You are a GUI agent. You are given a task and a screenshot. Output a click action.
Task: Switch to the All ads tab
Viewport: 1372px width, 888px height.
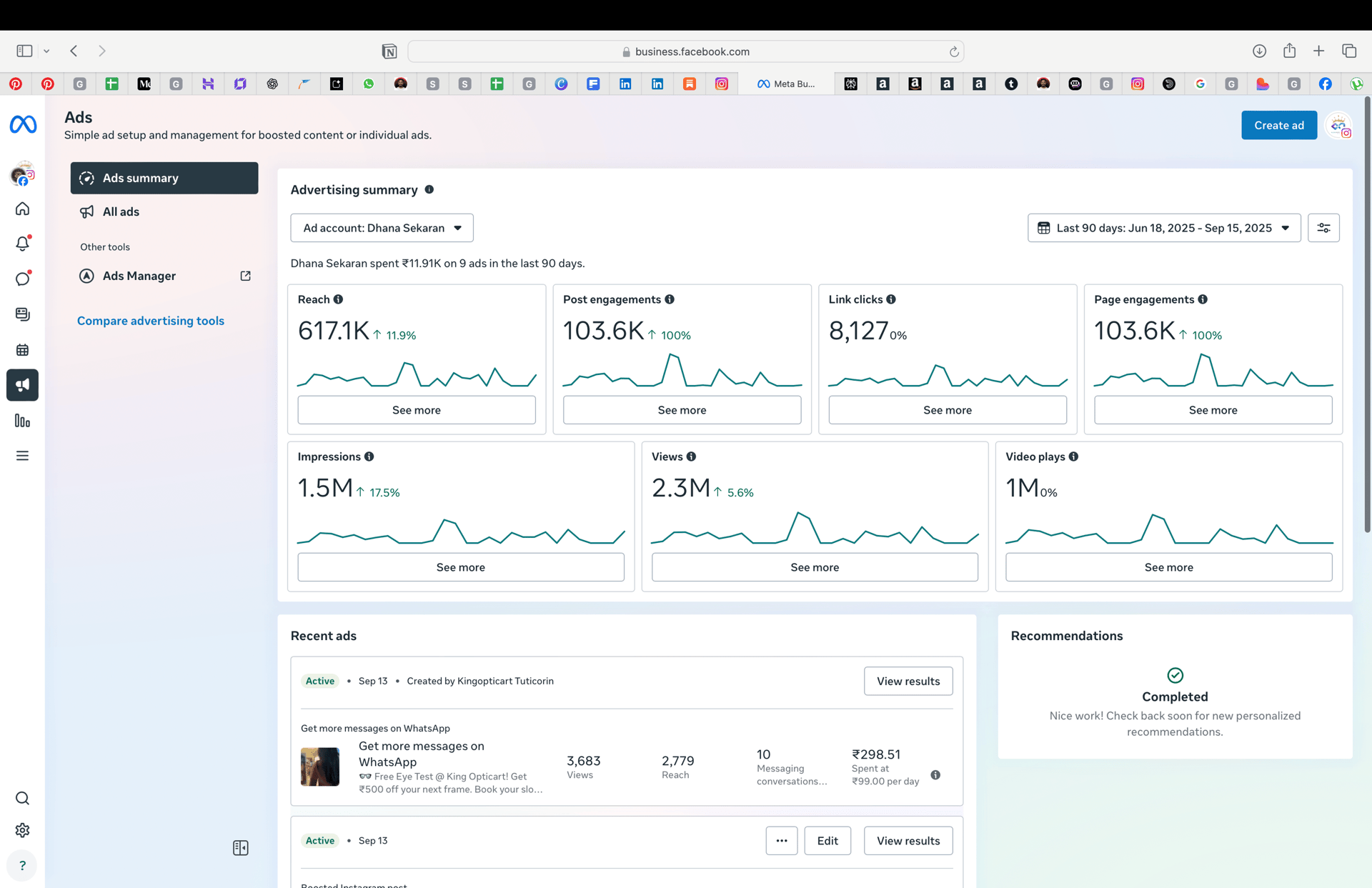click(164, 211)
